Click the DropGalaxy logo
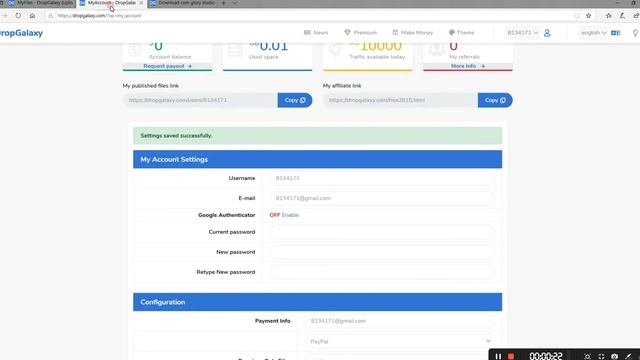Image resolution: width=640 pixels, height=360 pixels. [21, 33]
